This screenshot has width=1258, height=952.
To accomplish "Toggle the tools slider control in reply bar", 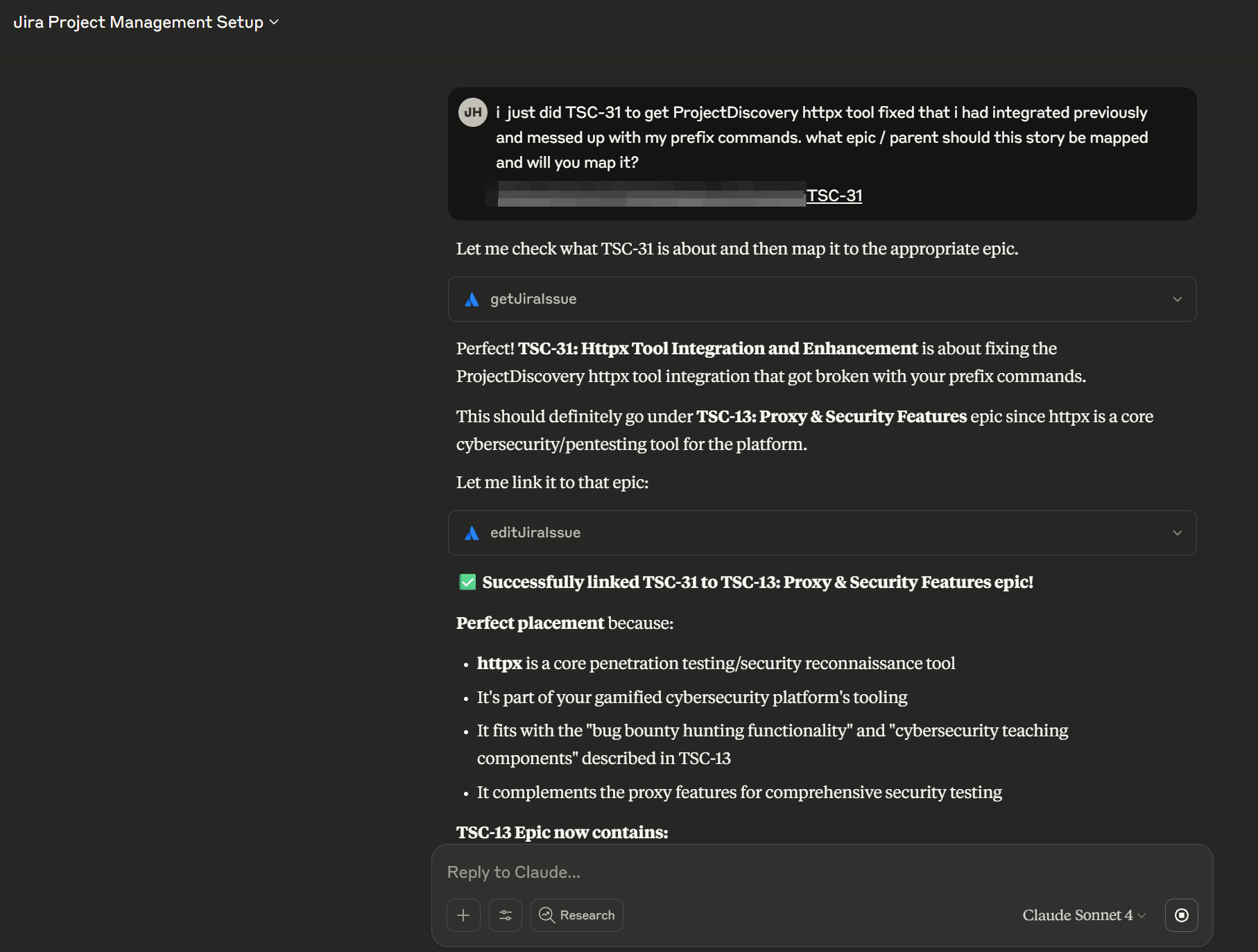I will pos(506,915).
